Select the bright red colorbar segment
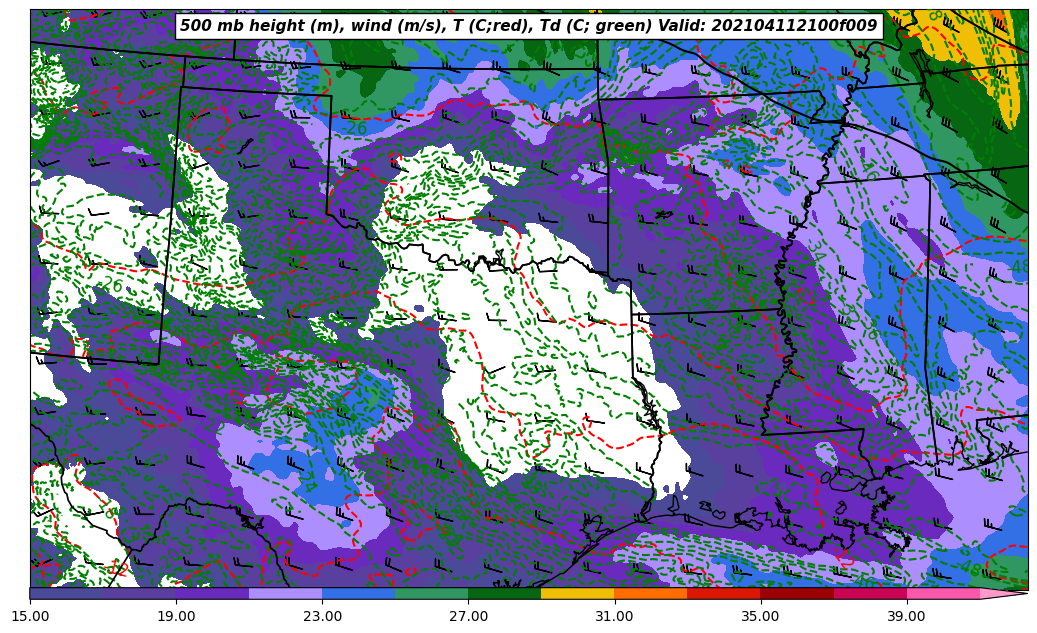The image size is (1037, 633). pyautogui.click(x=723, y=593)
